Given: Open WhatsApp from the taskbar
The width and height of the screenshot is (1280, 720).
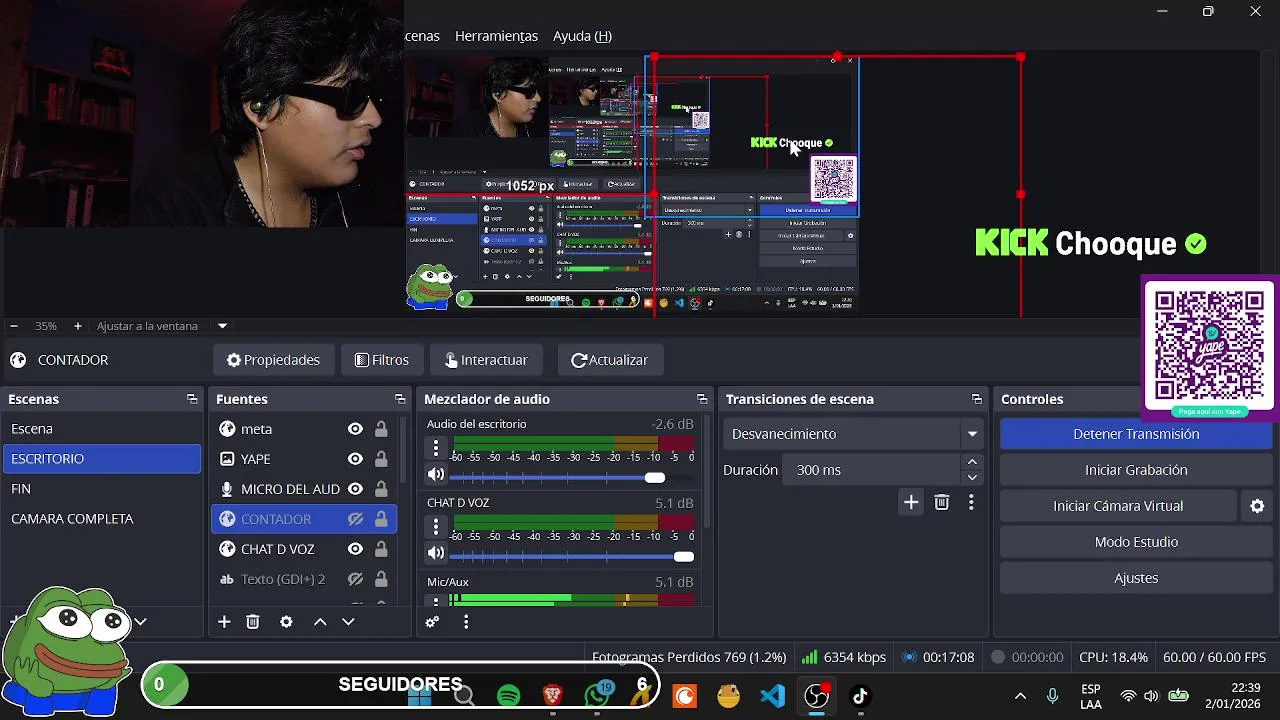Looking at the screenshot, I should 598,694.
